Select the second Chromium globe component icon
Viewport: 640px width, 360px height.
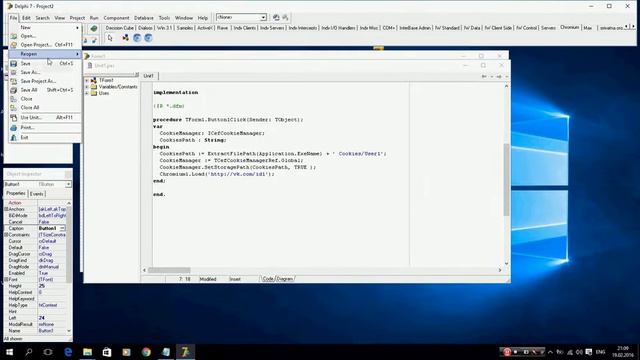coord(148,38)
